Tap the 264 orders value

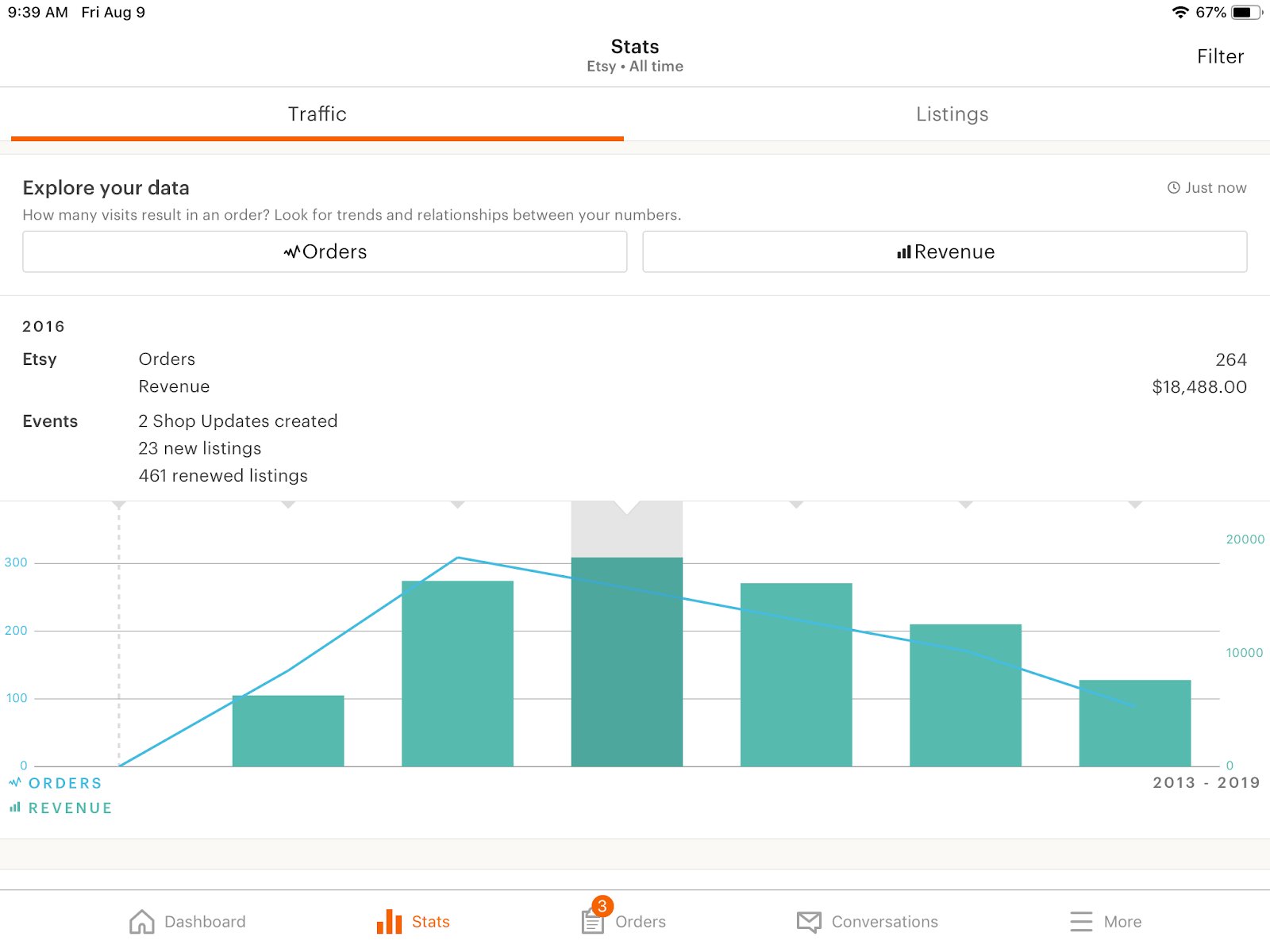pos(1231,359)
